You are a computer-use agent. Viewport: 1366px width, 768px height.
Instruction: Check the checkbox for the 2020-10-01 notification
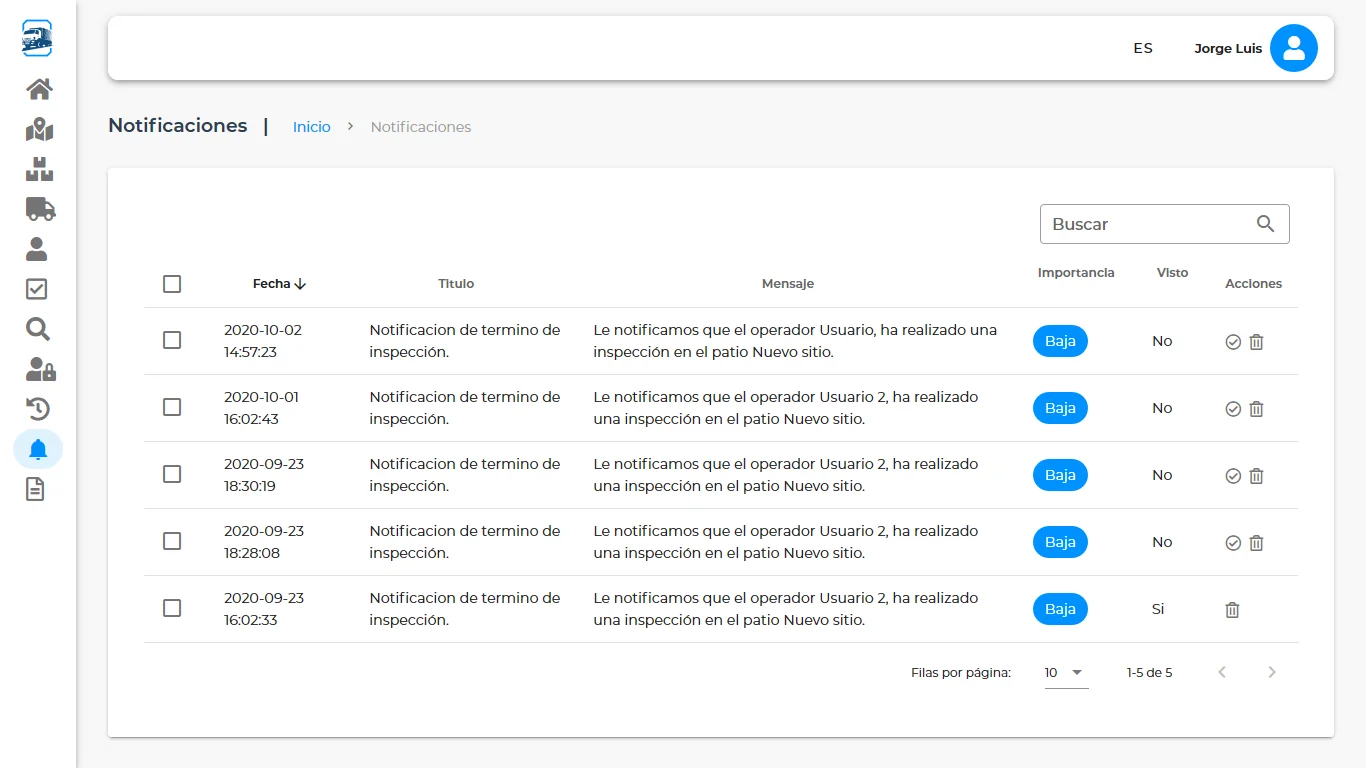pos(171,407)
